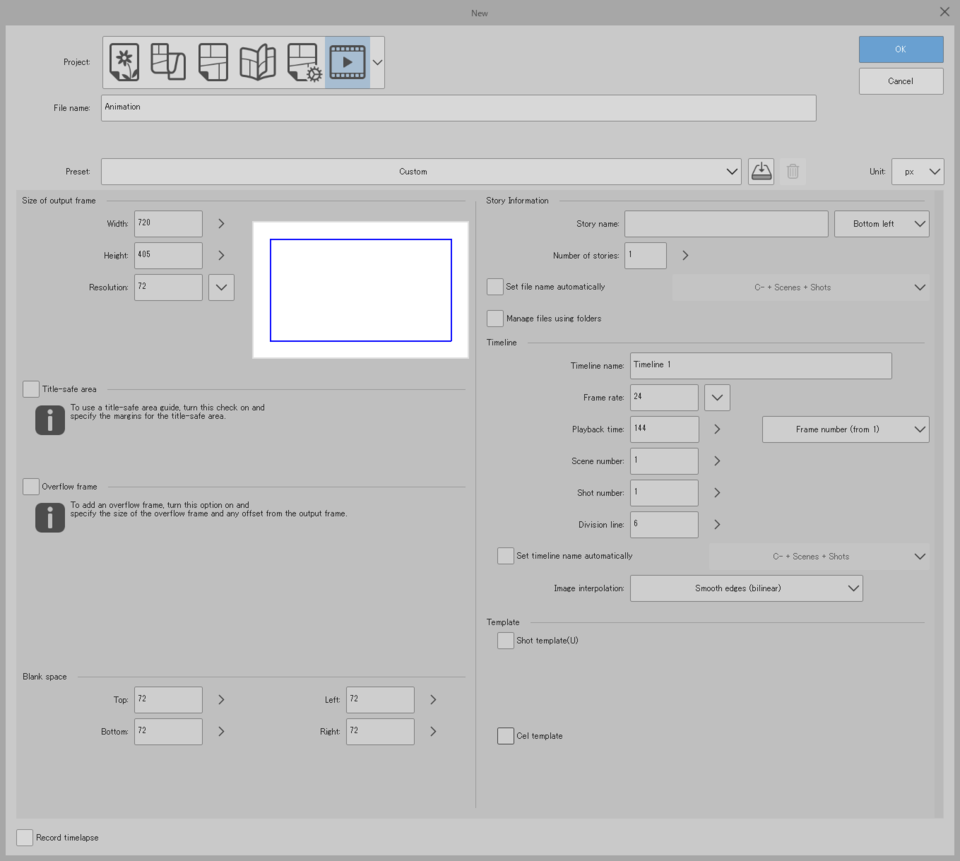This screenshot has height=861, width=960.
Task: Choose the Fanzine open-book project icon
Action: coord(257,61)
